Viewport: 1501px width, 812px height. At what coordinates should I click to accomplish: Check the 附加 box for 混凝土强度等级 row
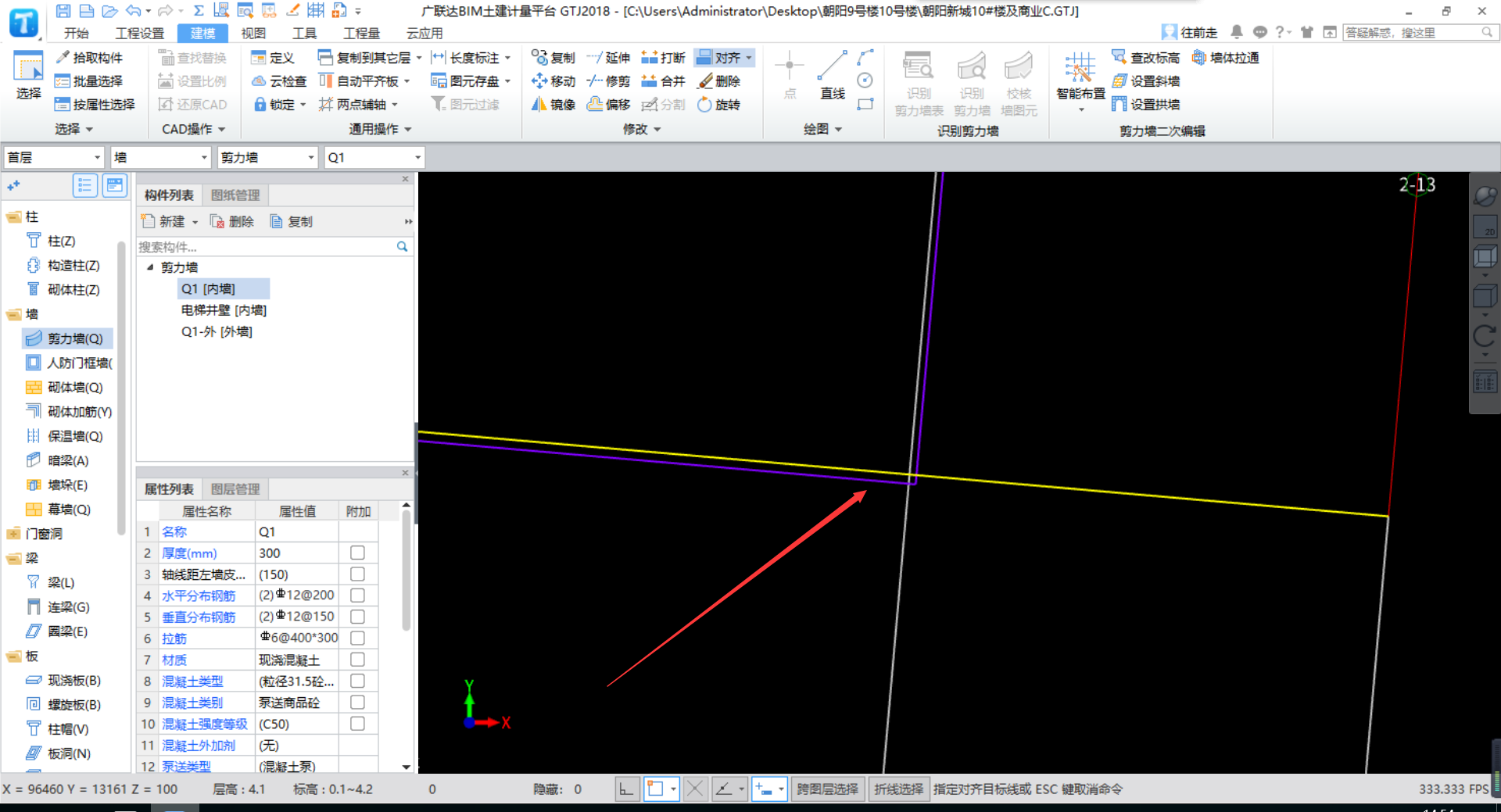pos(357,724)
